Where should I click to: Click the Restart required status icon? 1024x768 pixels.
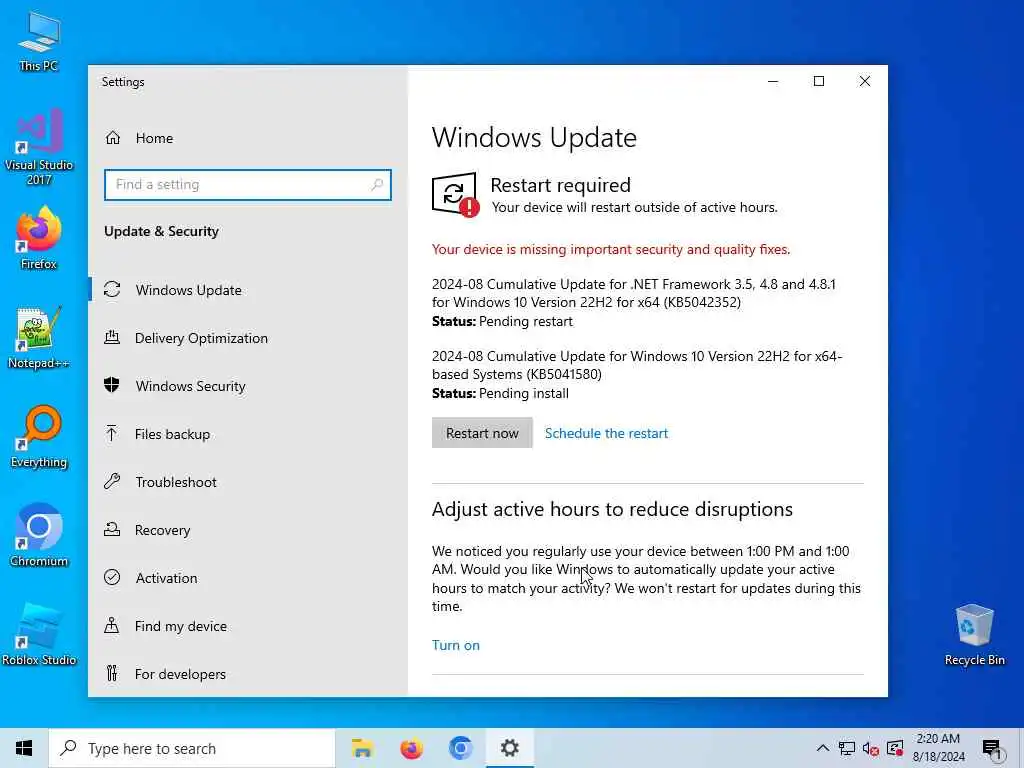[455, 194]
